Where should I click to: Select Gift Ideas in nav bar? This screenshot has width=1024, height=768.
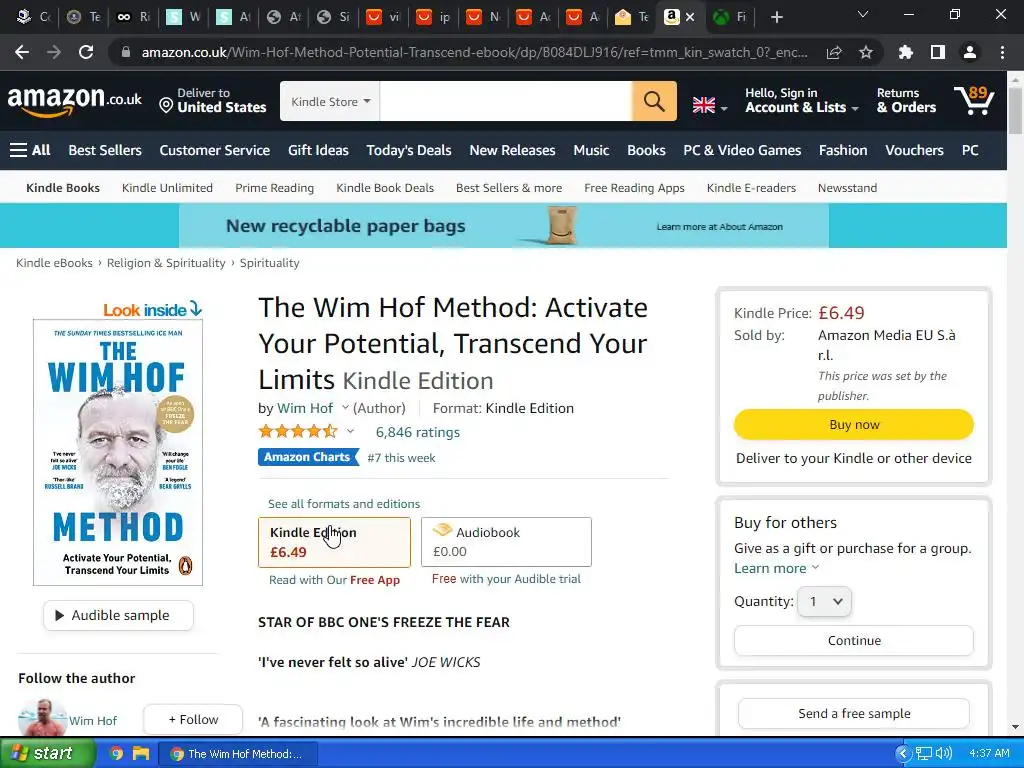pyautogui.click(x=318, y=150)
